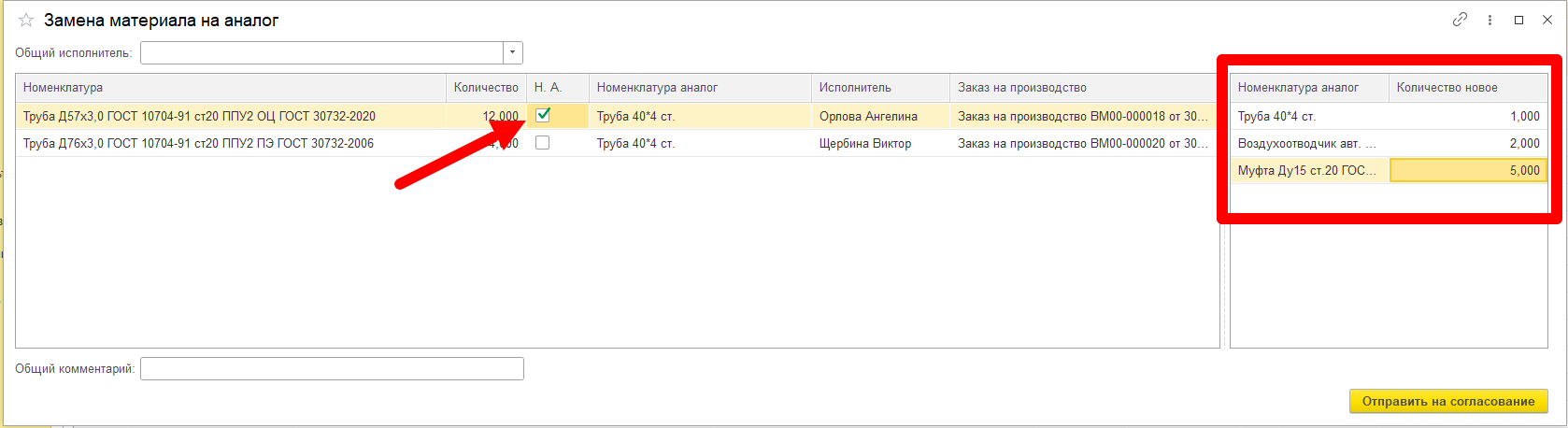
Task: Copy link to form with chain icon
Action: click(x=1460, y=20)
